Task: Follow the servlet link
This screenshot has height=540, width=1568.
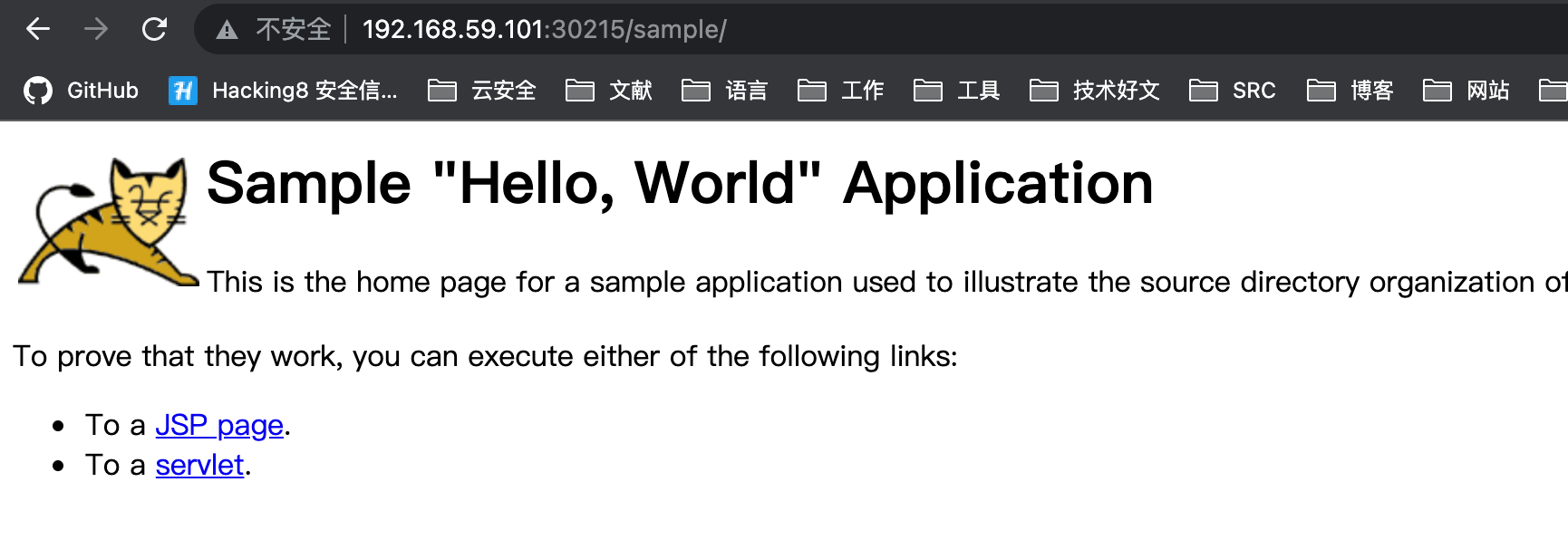Action: pyautogui.click(x=199, y=465)
